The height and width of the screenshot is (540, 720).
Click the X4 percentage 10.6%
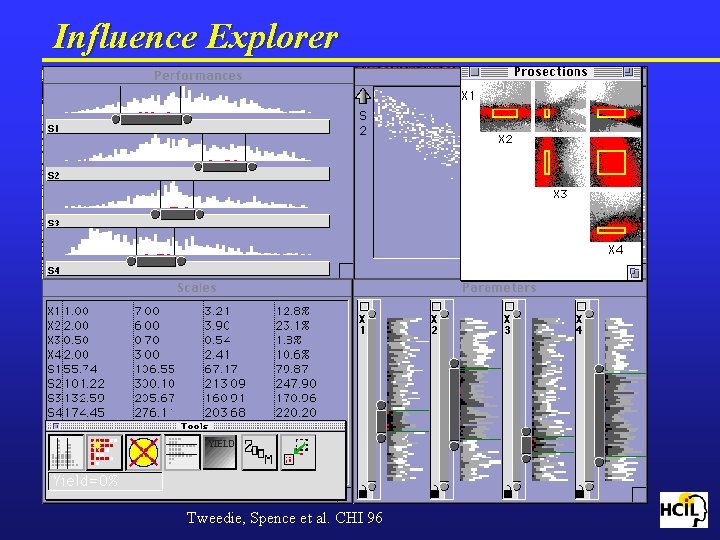pyautogui.click(x=292, y=355)
